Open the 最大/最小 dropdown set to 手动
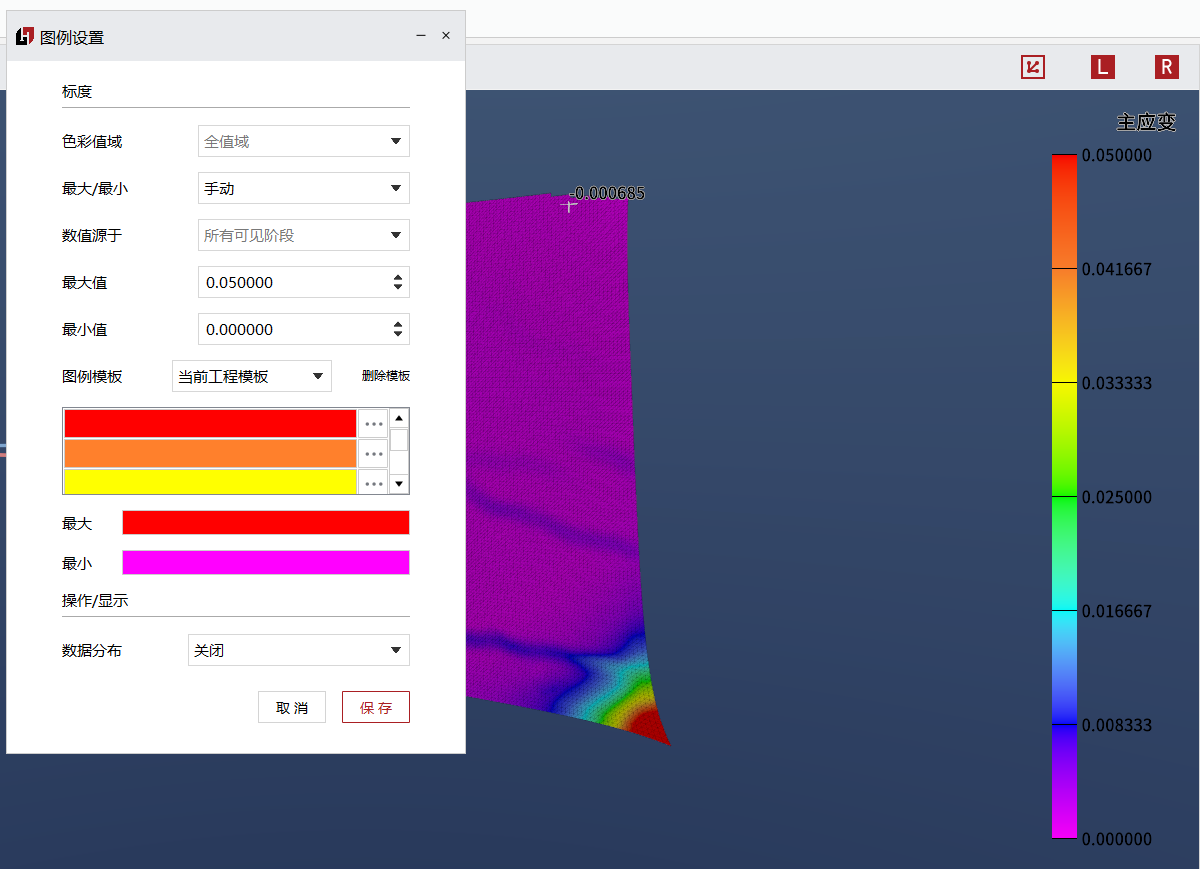This screenshot has height=869, width=1200. coord(303,188)
